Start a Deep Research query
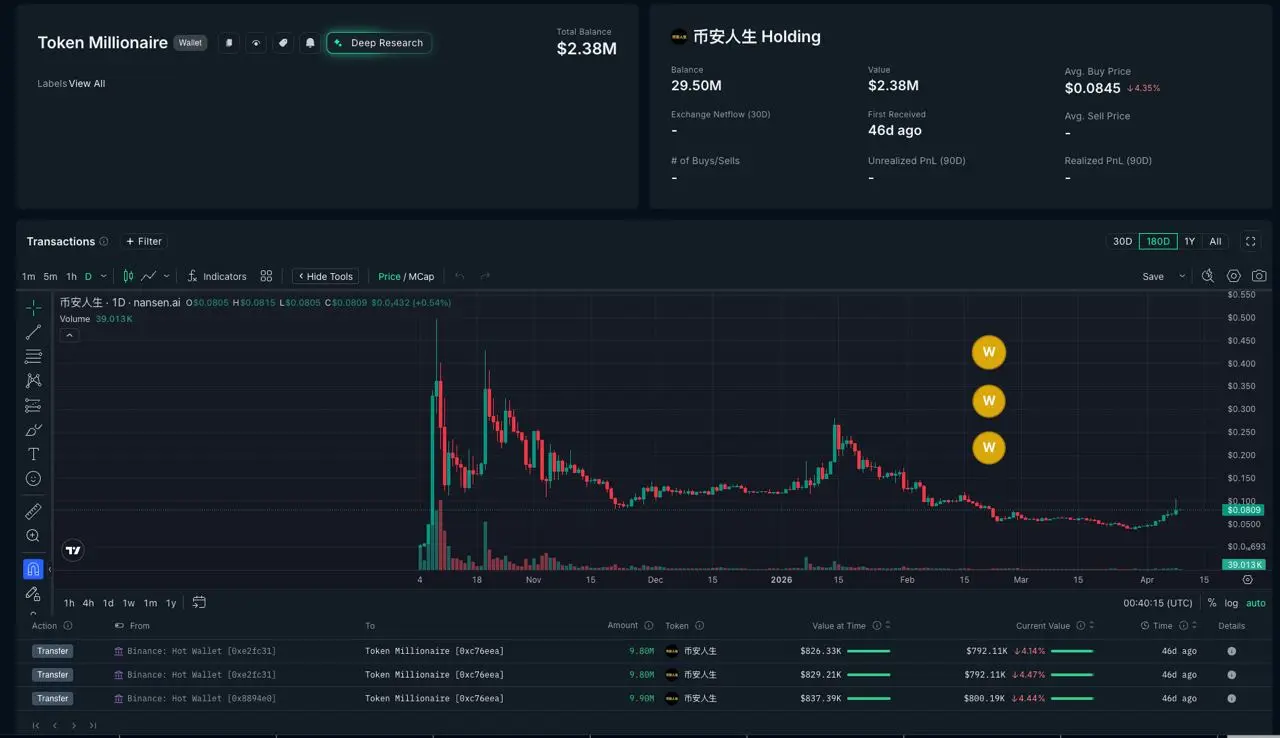The image size is (1280, 738). click(378, 42)
